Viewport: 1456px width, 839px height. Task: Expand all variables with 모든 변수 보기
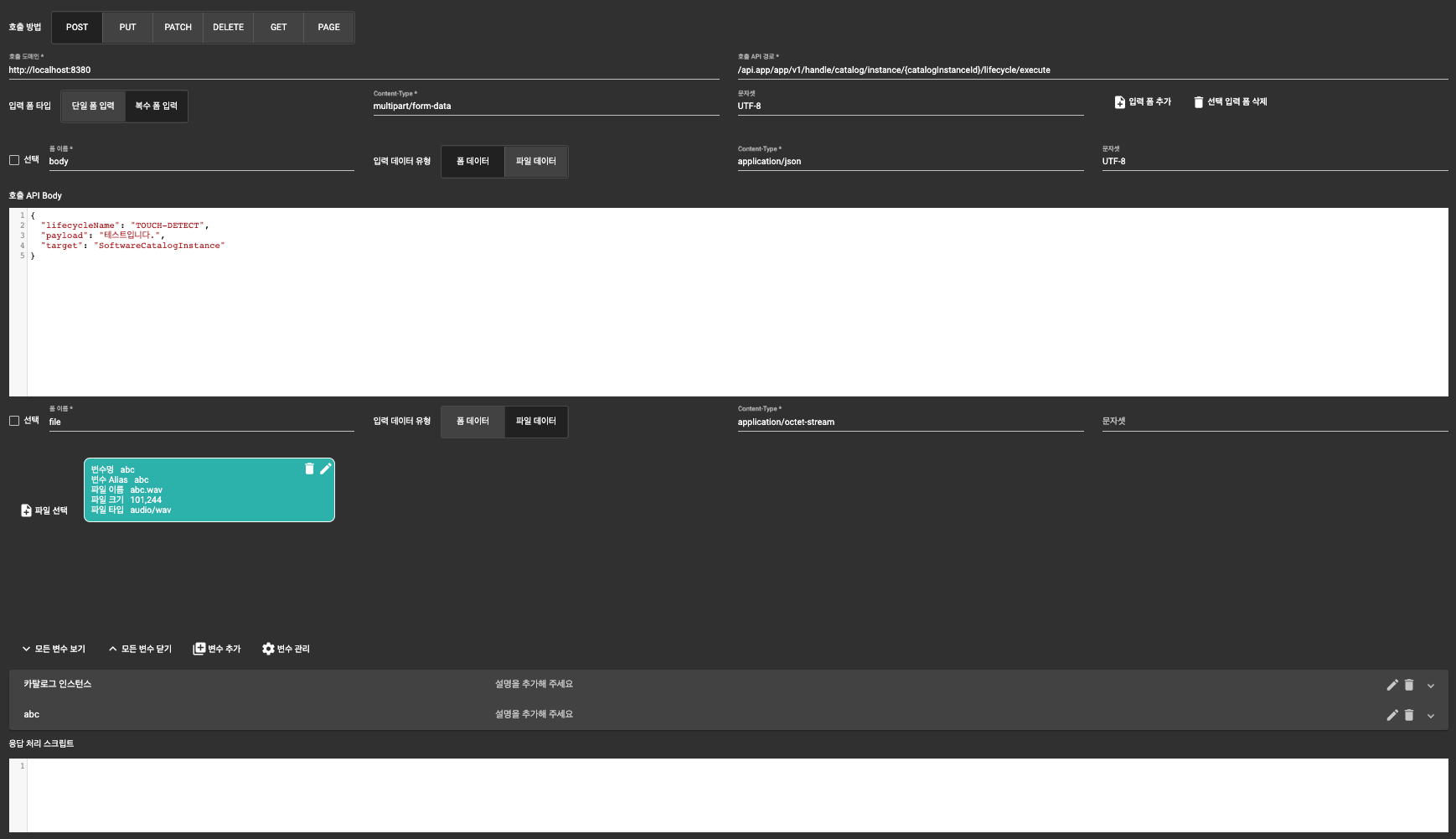(x=54, y=649)
